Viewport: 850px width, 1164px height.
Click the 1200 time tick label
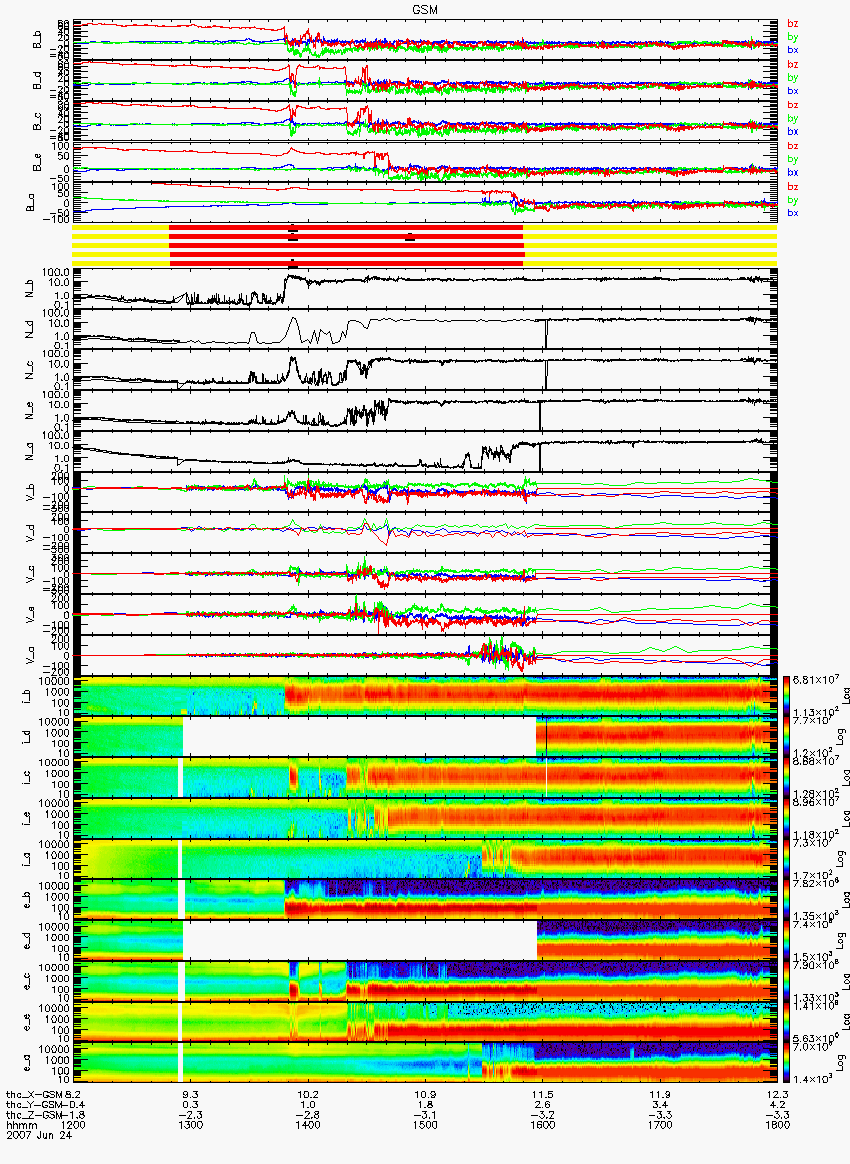pos(73,1125)
